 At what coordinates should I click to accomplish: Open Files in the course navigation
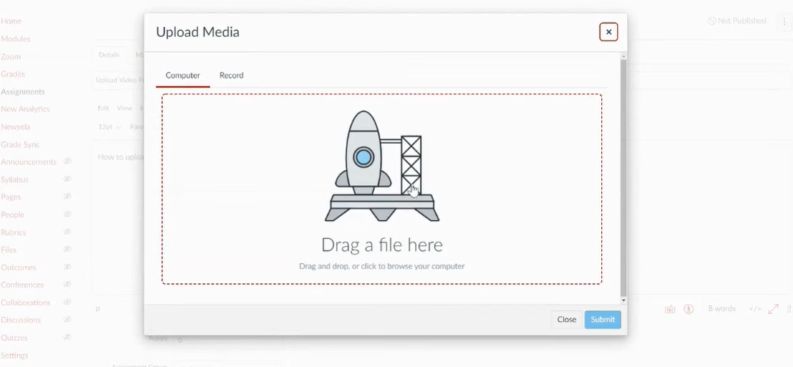click(x=9, y=250)
